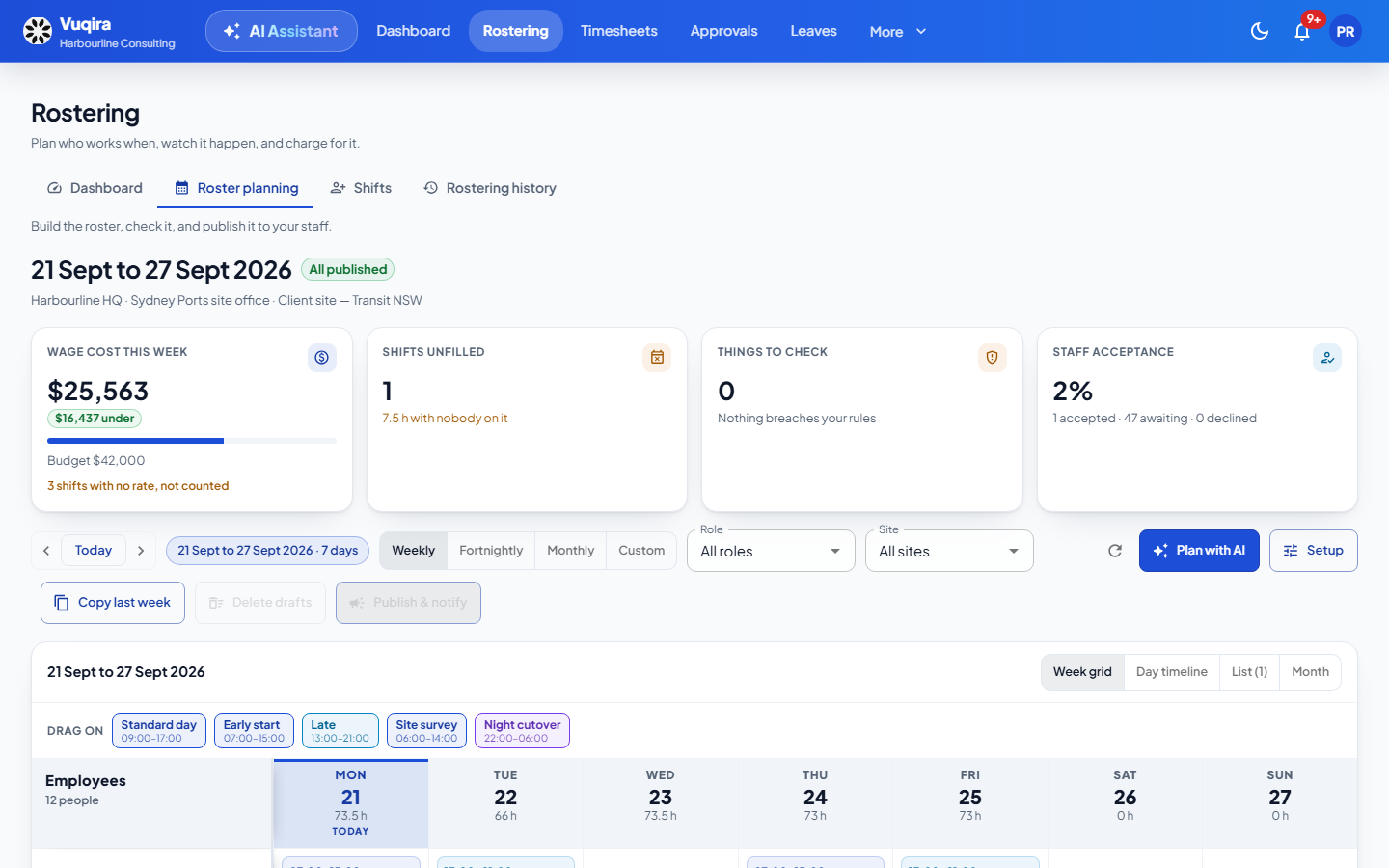Switch to Fortnightly range
Screen dimensions: 1389x868
pyautogui.click(x=491, y=551)
